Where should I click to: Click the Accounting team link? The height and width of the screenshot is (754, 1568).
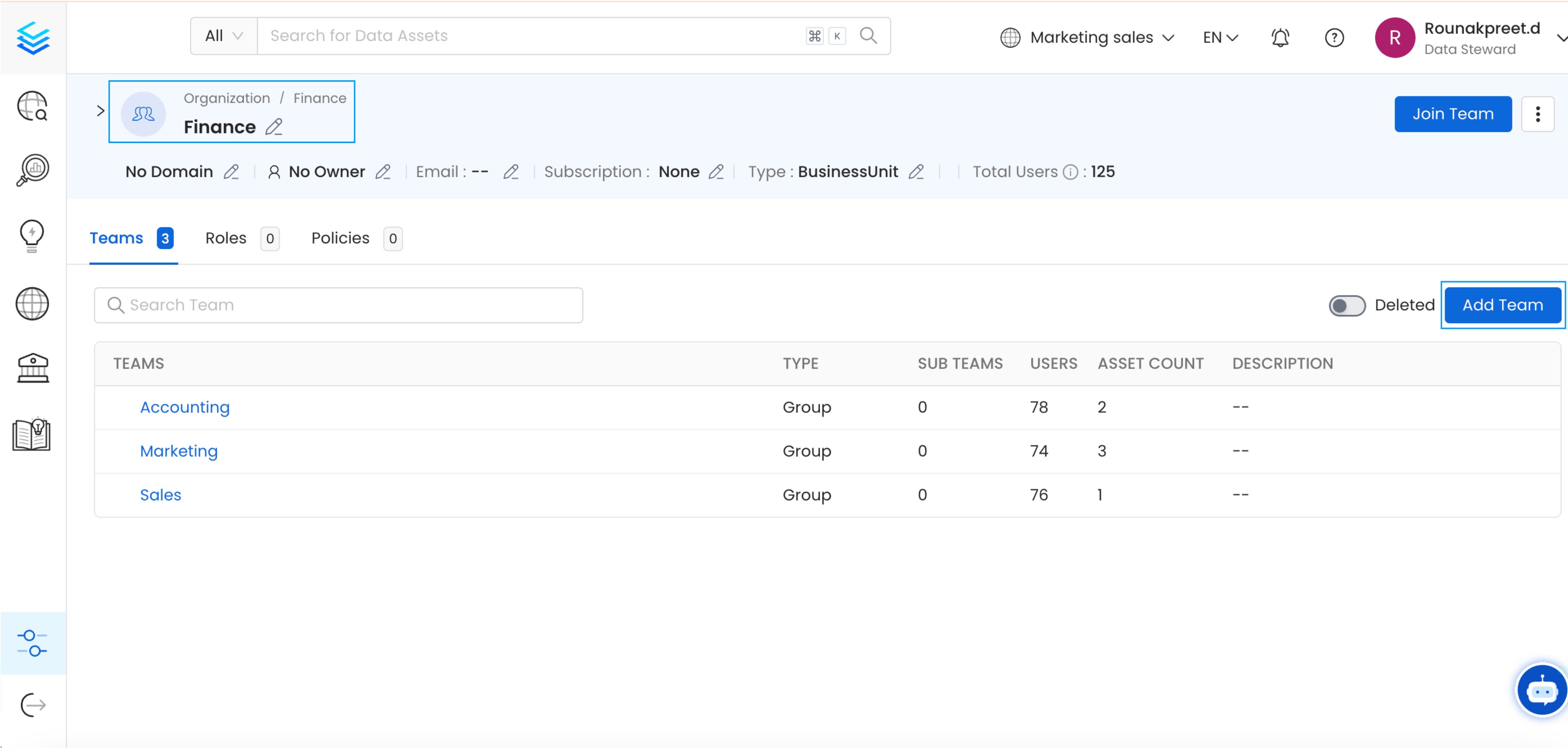tap(184, 407)
